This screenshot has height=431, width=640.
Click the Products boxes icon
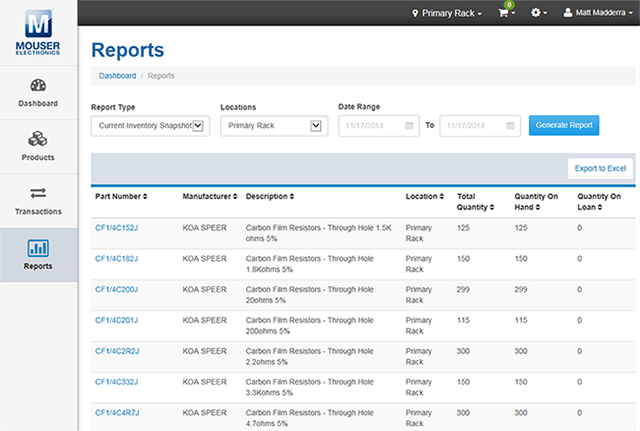[x=38, y=139]
